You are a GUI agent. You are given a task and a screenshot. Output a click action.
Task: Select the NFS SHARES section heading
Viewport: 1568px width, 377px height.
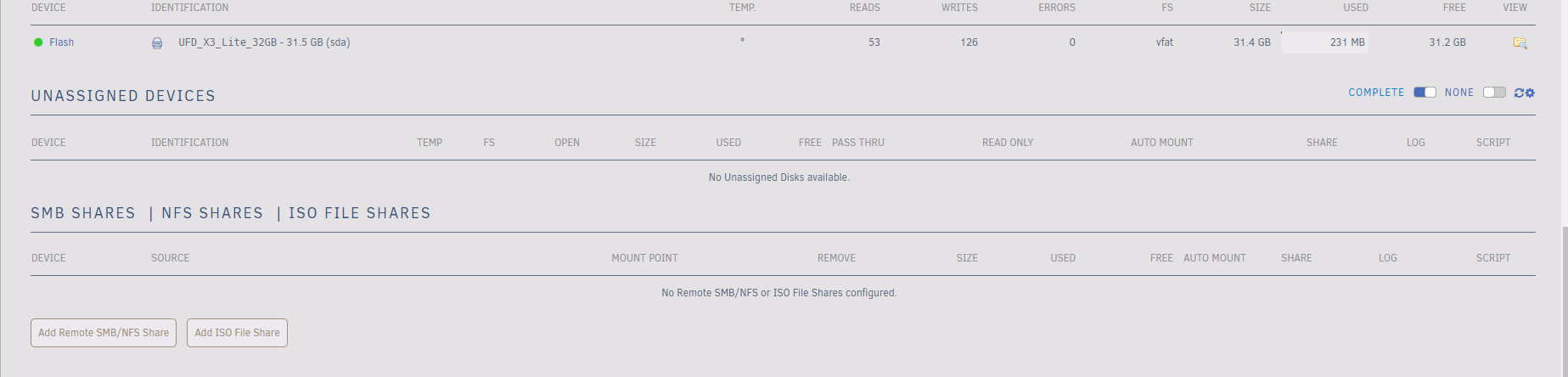pos(212,213)
